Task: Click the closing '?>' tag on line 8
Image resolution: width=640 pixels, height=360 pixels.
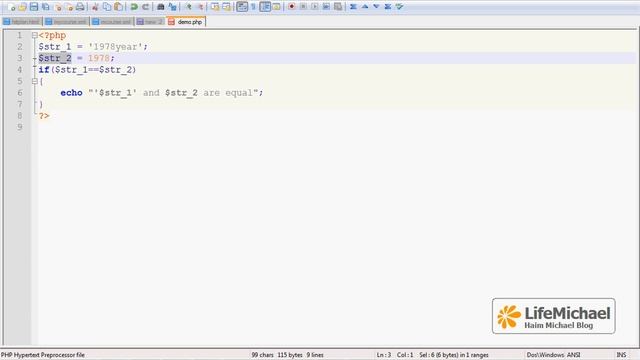Action: 44,116
